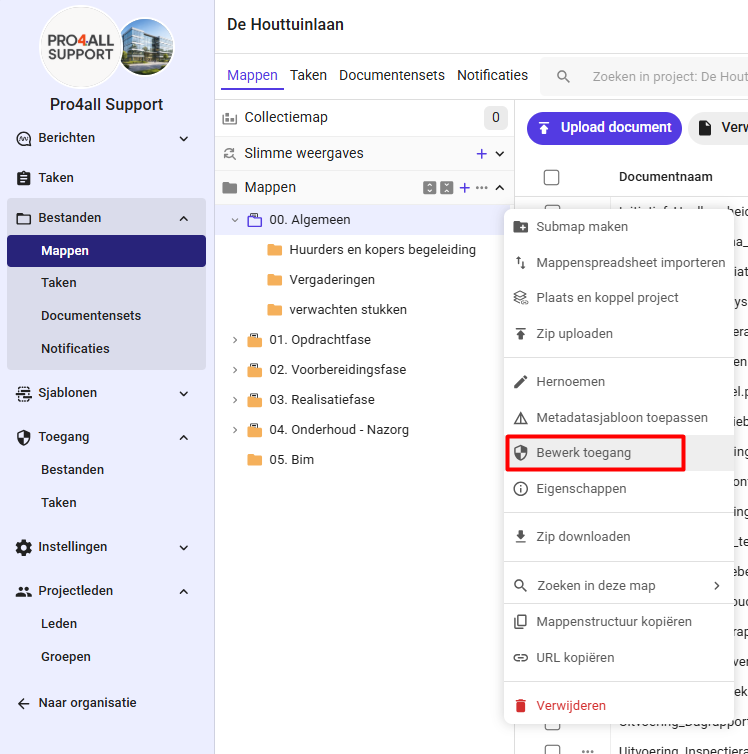This screenshot has height=754, width=748.
Task: Click the Projectleden people icon
Action: 24,591
